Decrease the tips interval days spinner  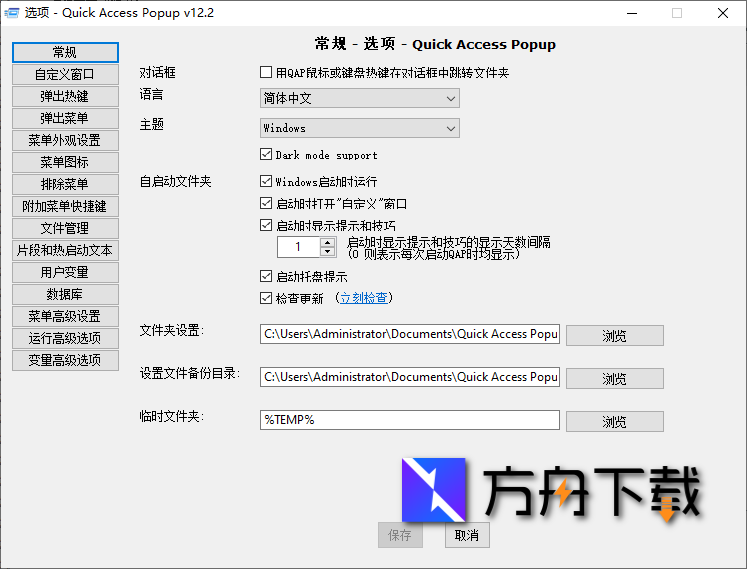point(328,251)
